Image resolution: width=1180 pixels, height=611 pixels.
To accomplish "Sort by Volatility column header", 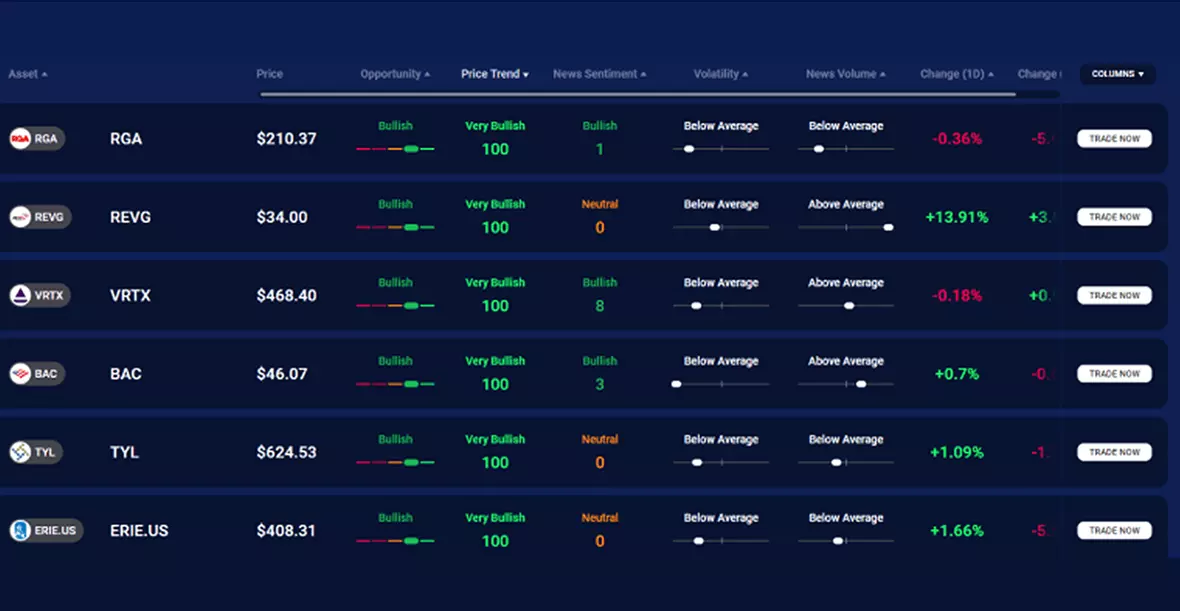I will [720, 74].
